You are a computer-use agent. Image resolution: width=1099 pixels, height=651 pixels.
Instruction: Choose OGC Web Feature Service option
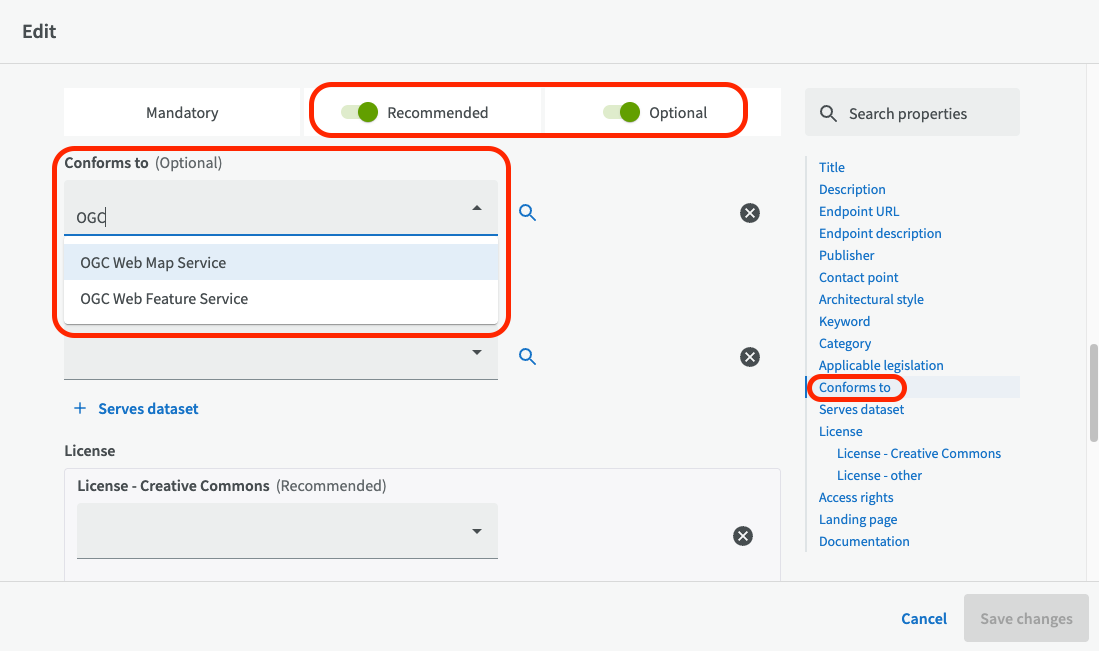tap(164, 299)
